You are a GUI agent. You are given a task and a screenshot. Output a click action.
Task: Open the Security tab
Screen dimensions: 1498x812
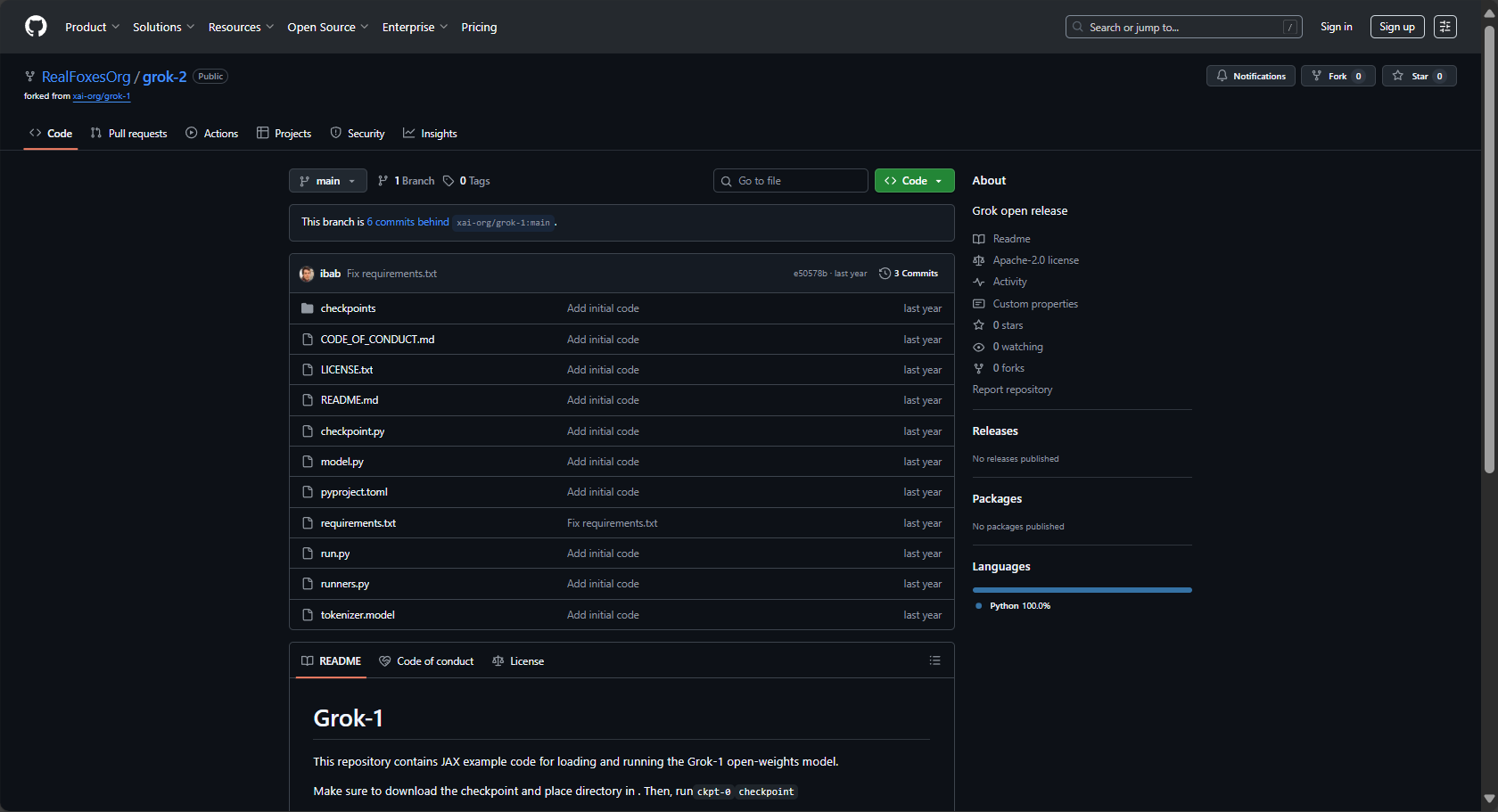coord(357,134)
